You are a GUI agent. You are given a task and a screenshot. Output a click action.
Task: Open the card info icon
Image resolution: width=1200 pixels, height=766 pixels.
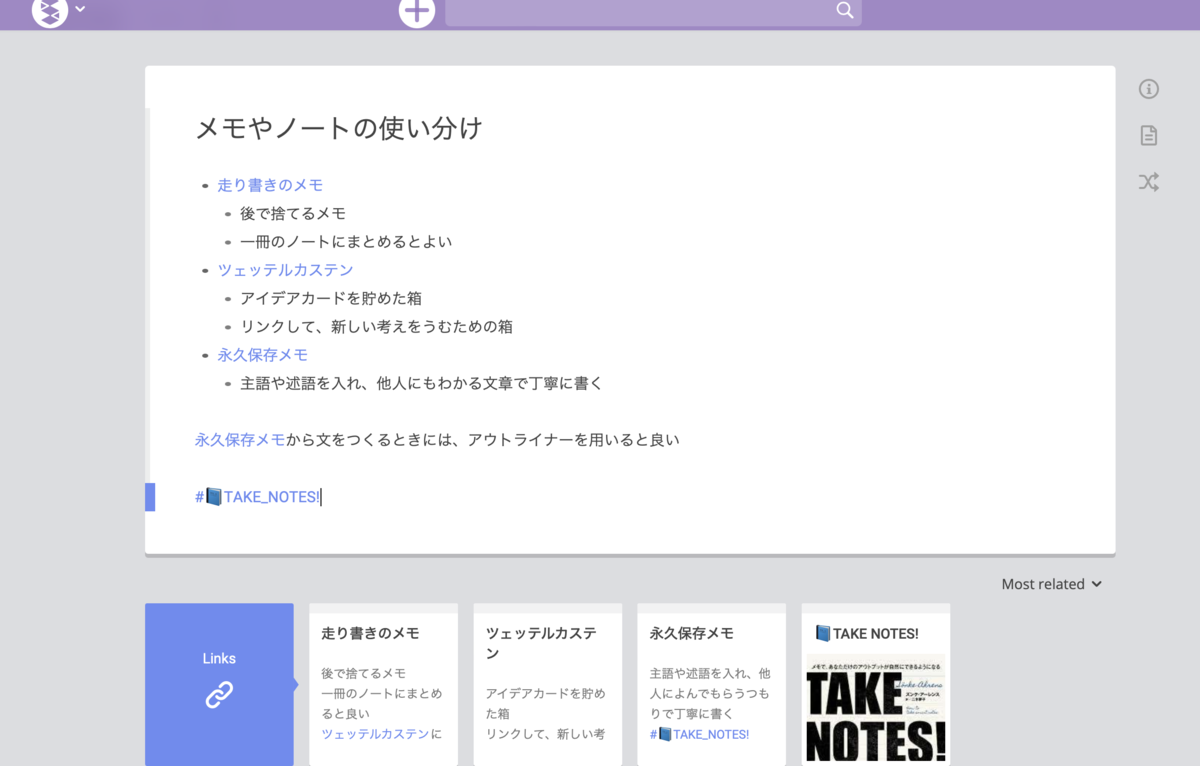tap(1149, 89)
